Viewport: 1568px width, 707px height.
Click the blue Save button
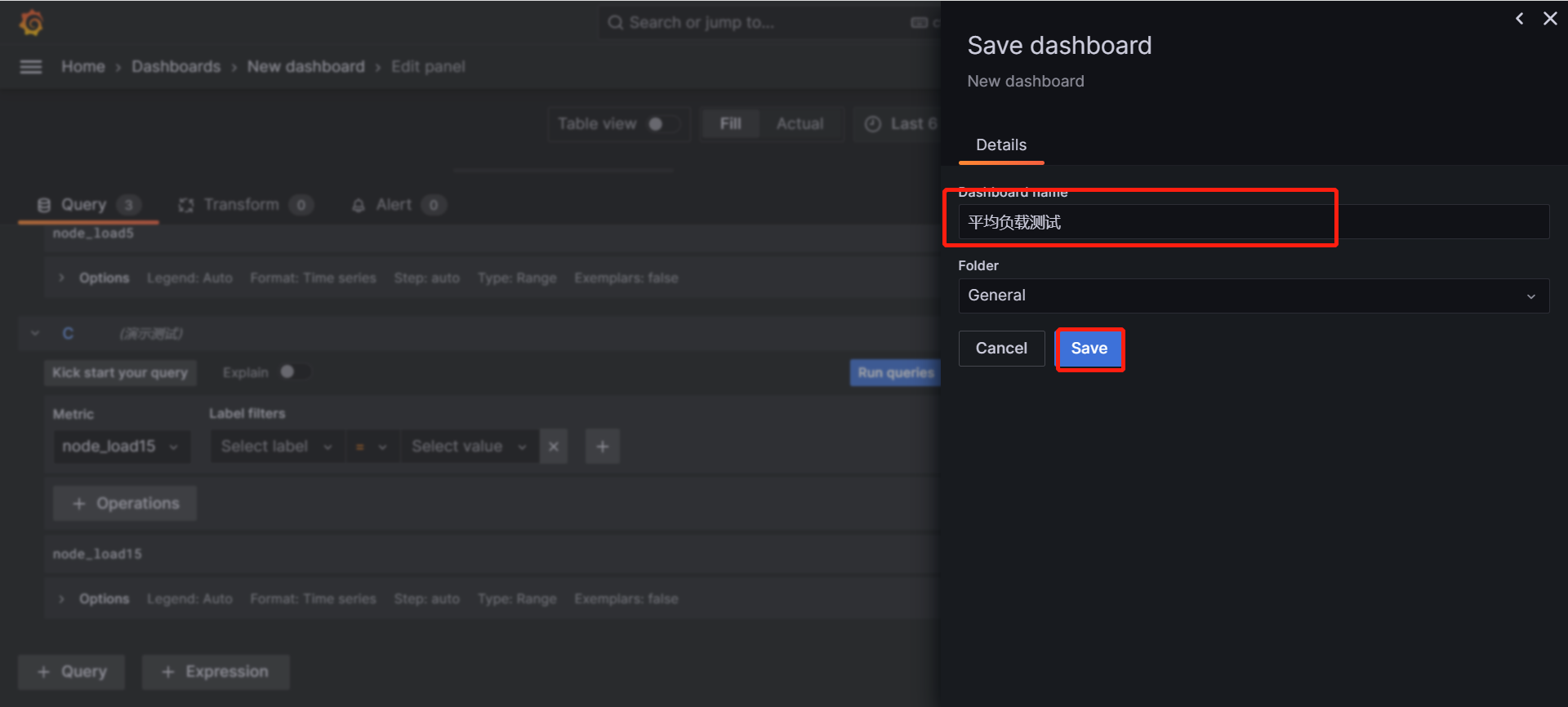click(x=1089, y=349)
